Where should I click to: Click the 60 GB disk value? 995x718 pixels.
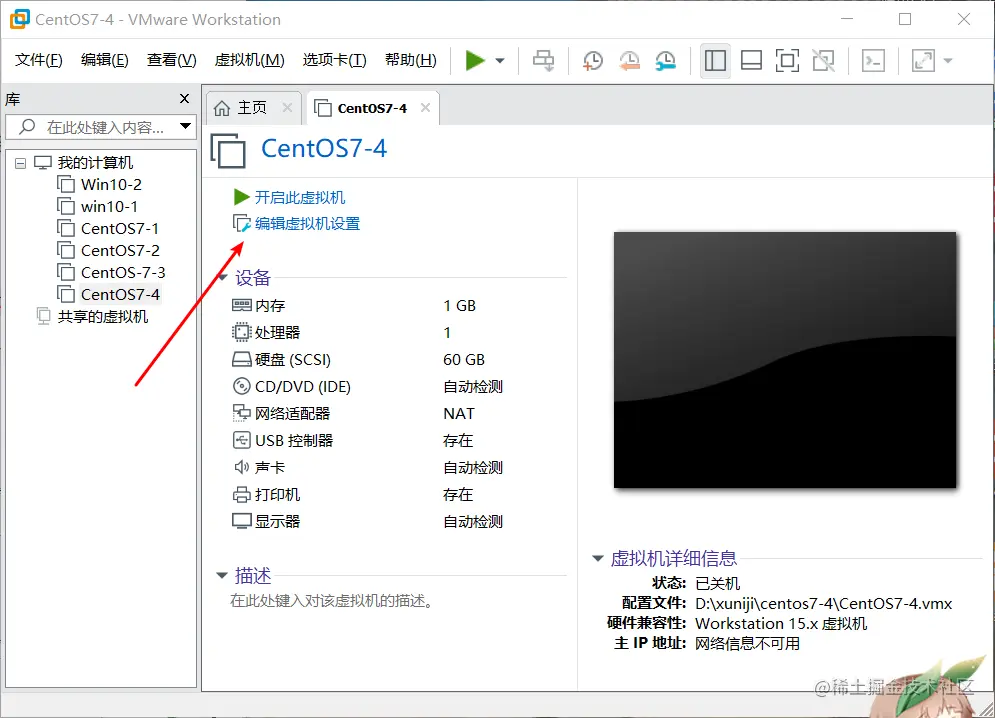464,360
